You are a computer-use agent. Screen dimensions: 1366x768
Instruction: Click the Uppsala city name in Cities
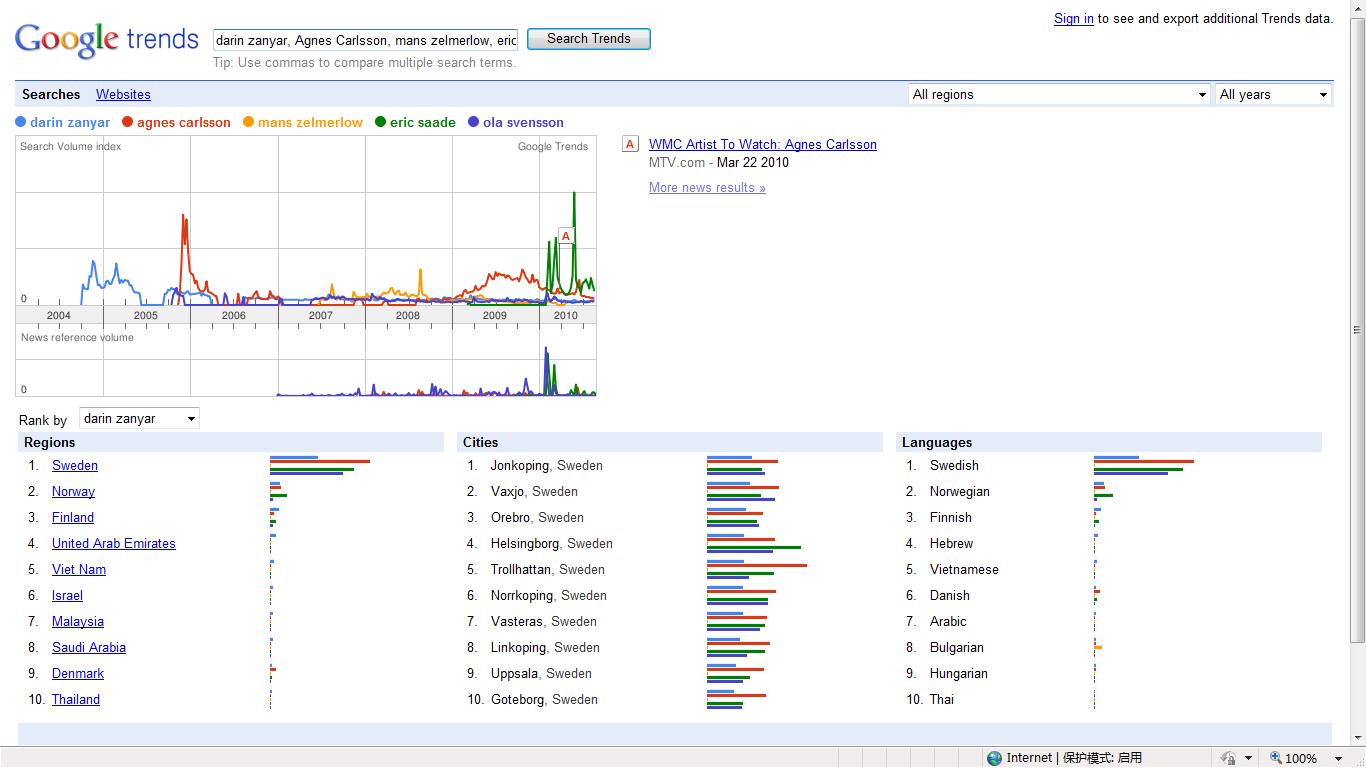(514, 673)
